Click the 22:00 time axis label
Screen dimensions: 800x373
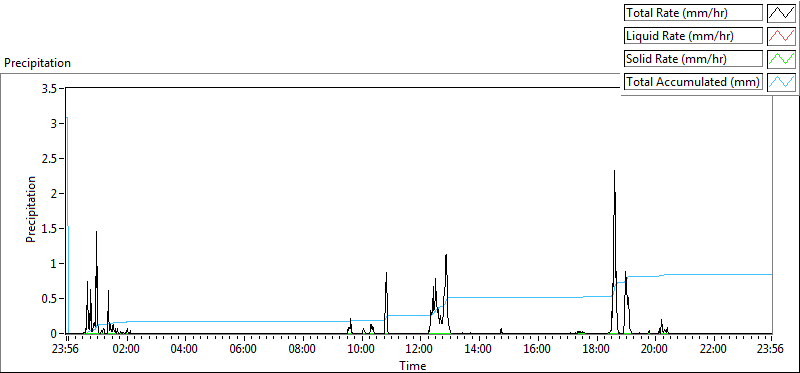tap(713, 350)
